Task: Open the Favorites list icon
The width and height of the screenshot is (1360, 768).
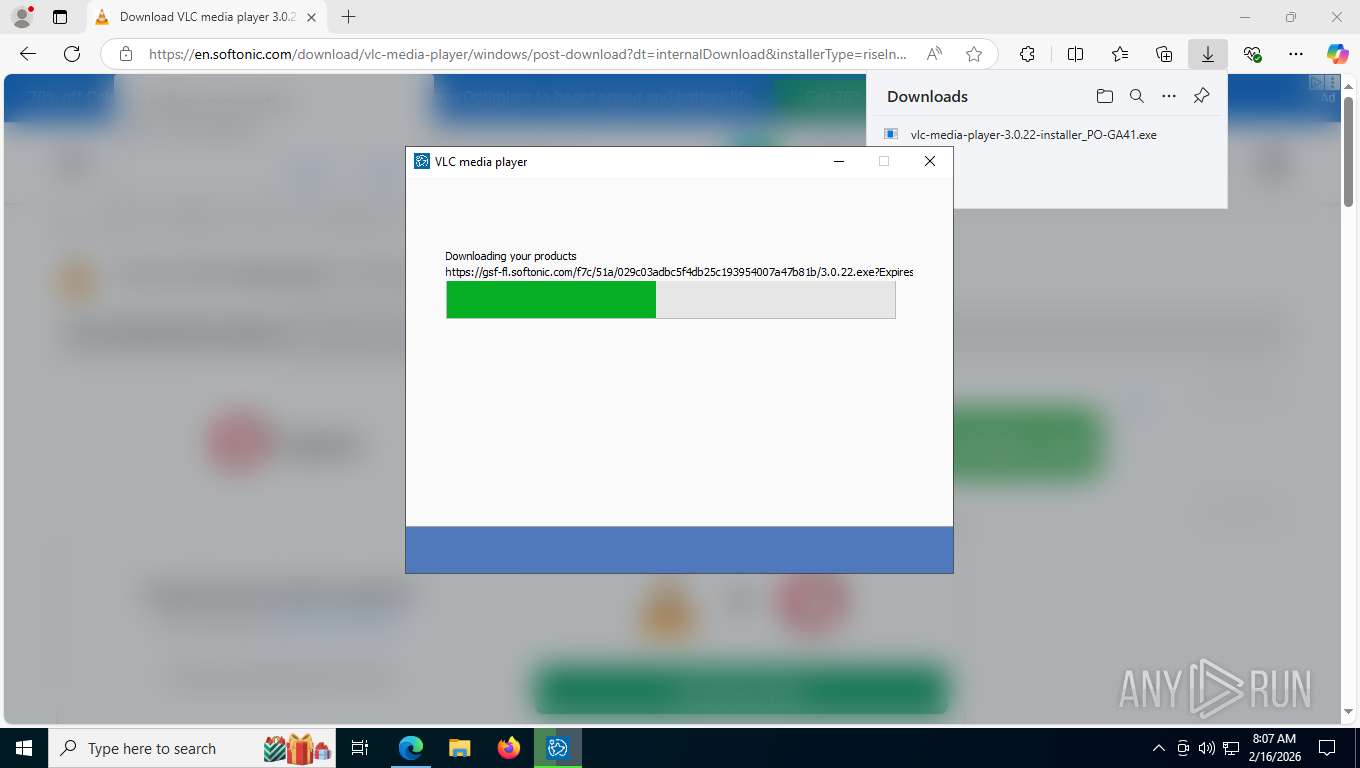Action: click(x=1119, y=54)
